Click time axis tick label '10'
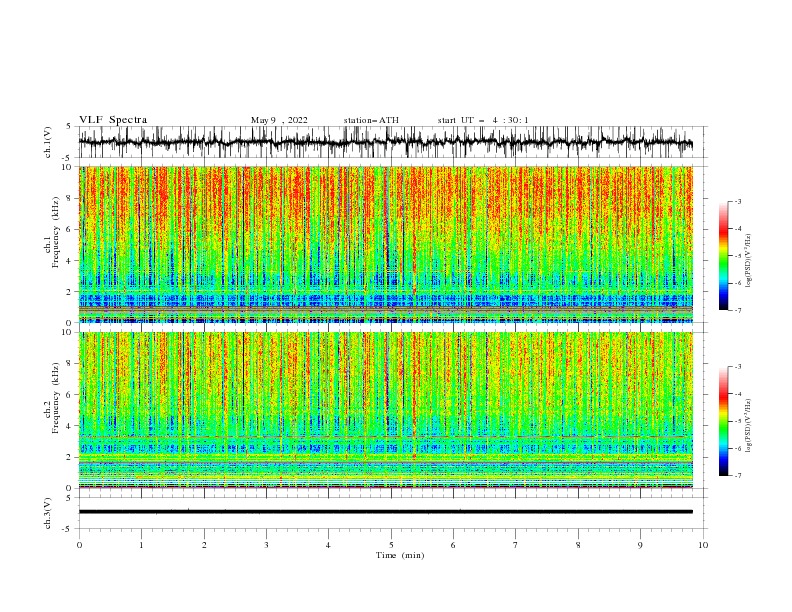The height and width of the screenshot is (612, 792). point(703,545)
